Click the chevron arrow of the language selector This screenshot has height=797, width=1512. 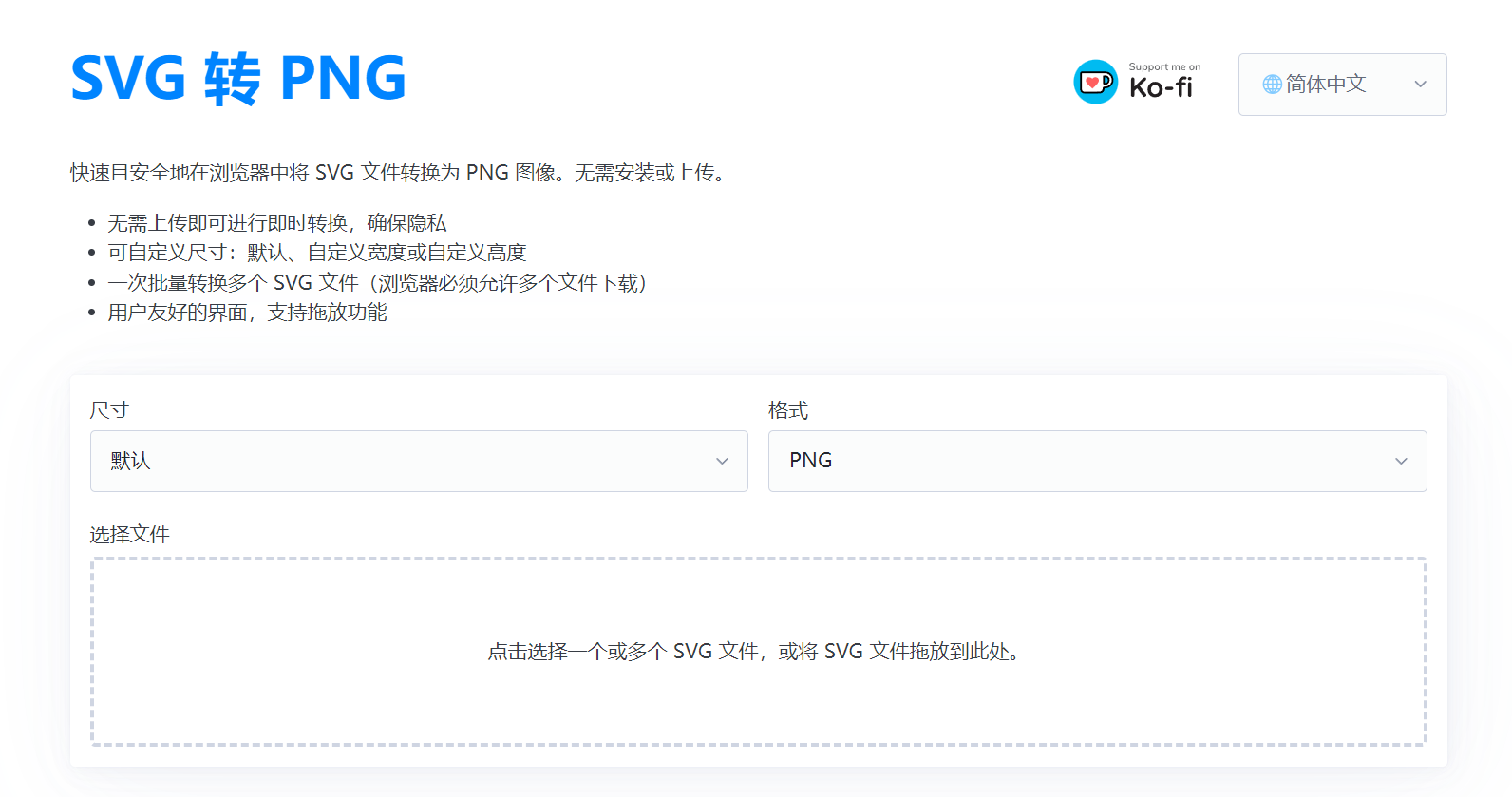tap(1420, 85)
